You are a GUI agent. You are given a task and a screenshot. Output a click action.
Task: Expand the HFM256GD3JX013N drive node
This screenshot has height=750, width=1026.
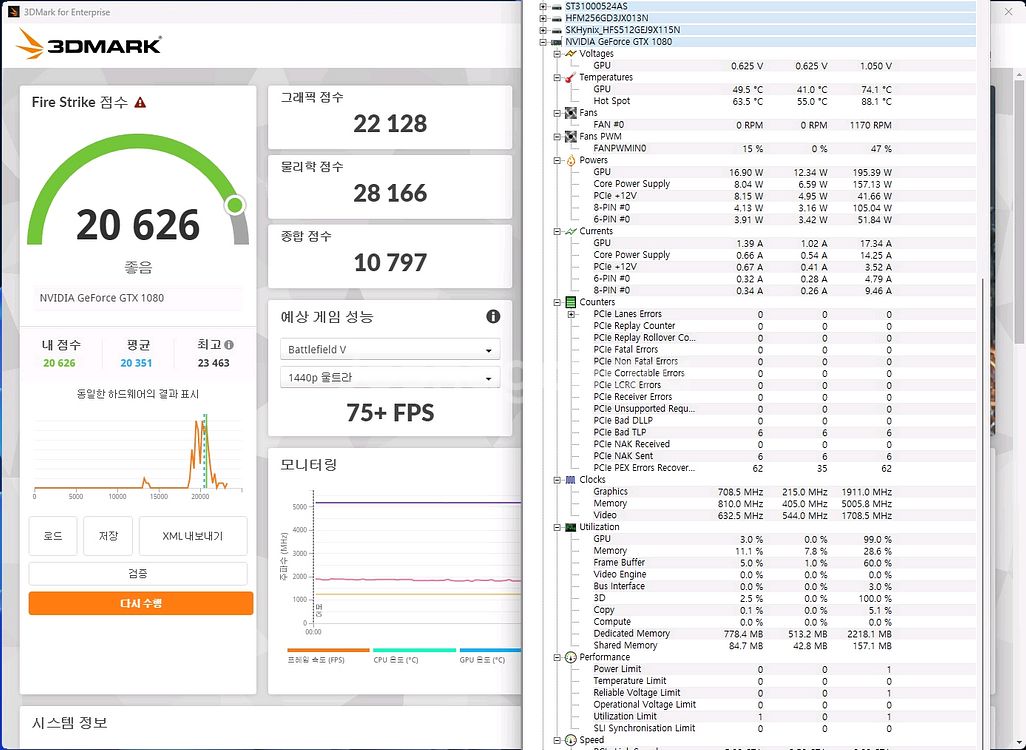[542, 18]
